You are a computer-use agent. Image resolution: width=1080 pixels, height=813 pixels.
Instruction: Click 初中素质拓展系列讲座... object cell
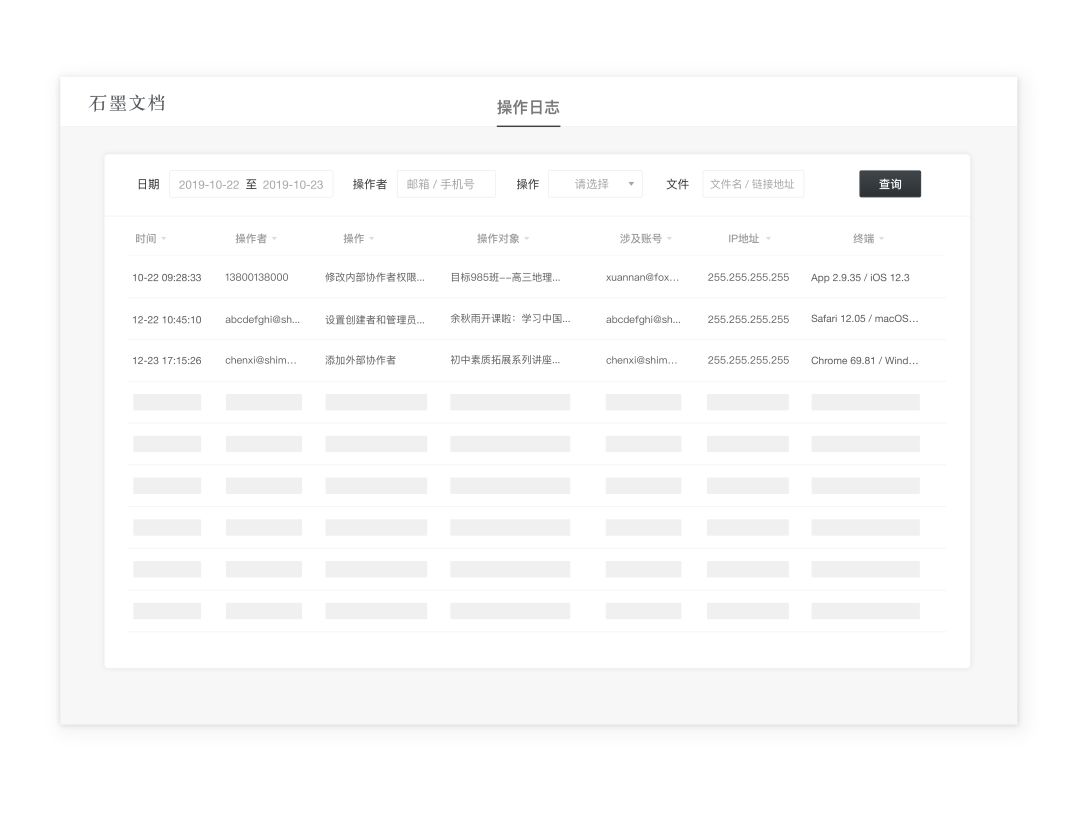pos(505,360)
